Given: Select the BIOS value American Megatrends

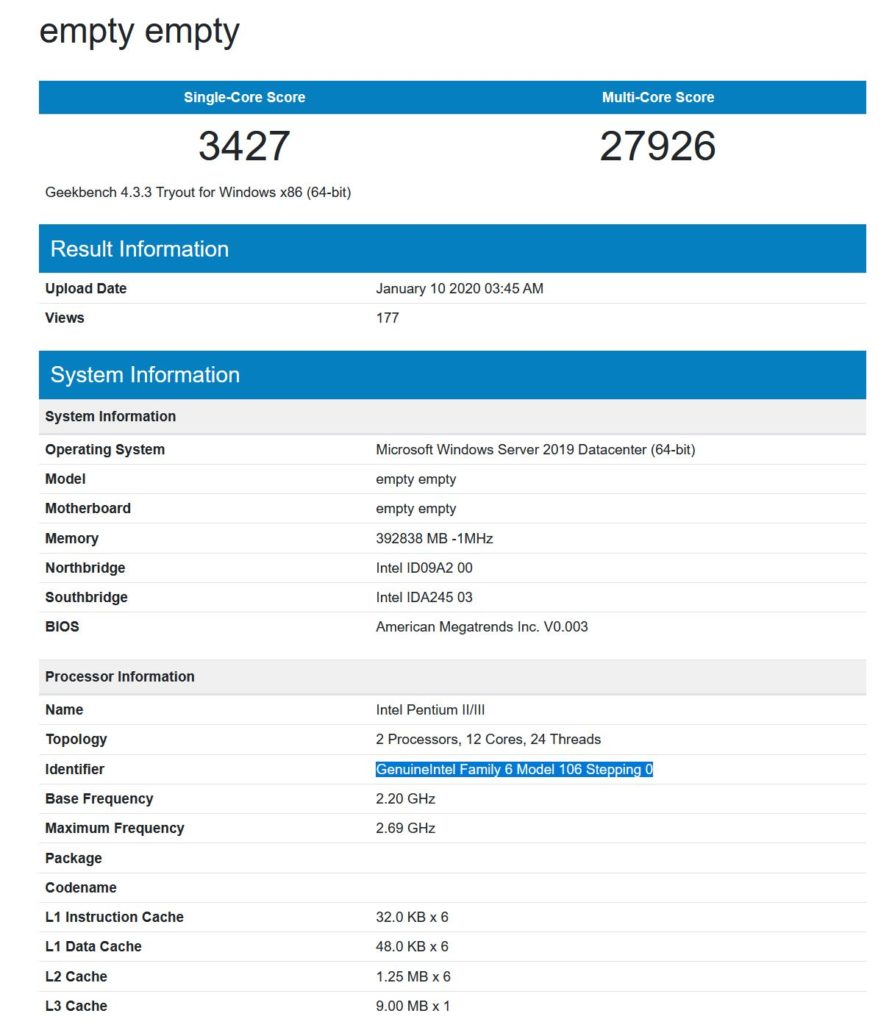Looking at the screenshot, I should click(x=486, y=626).
